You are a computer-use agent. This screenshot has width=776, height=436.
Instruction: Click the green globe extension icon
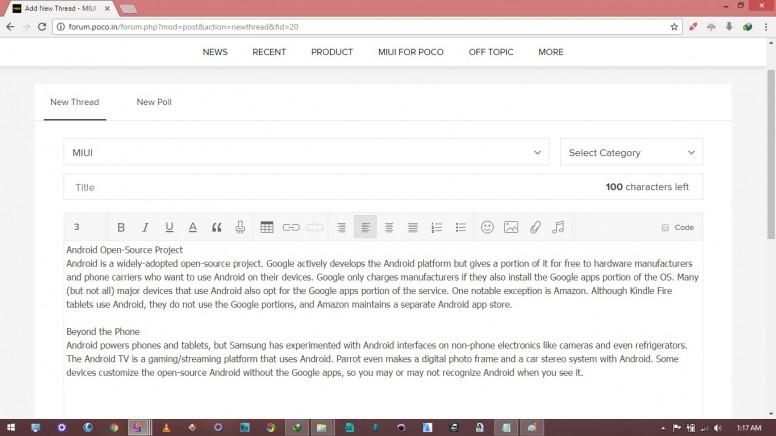pyautogui.click(x=747, y=27)
